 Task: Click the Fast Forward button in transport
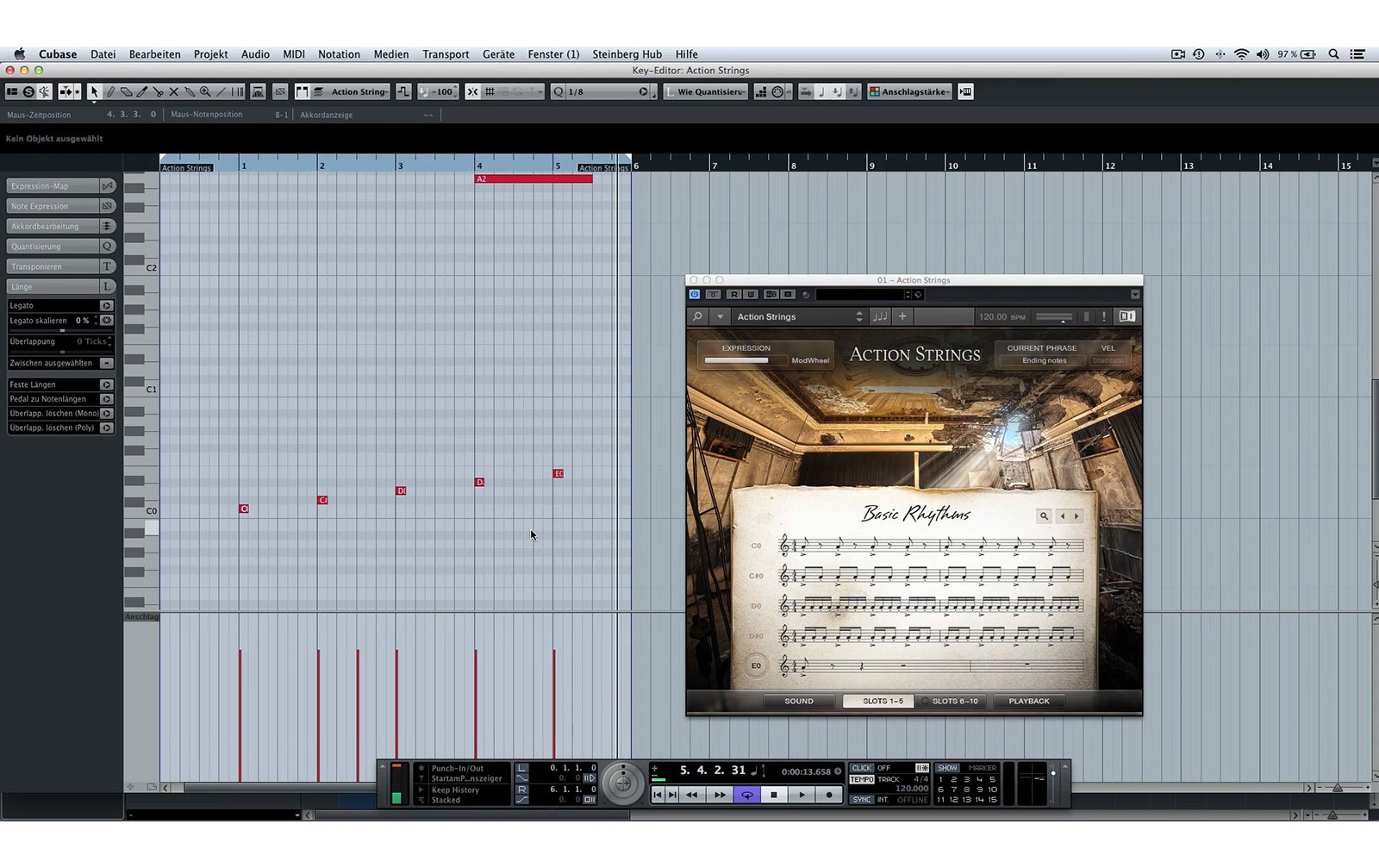720,795
